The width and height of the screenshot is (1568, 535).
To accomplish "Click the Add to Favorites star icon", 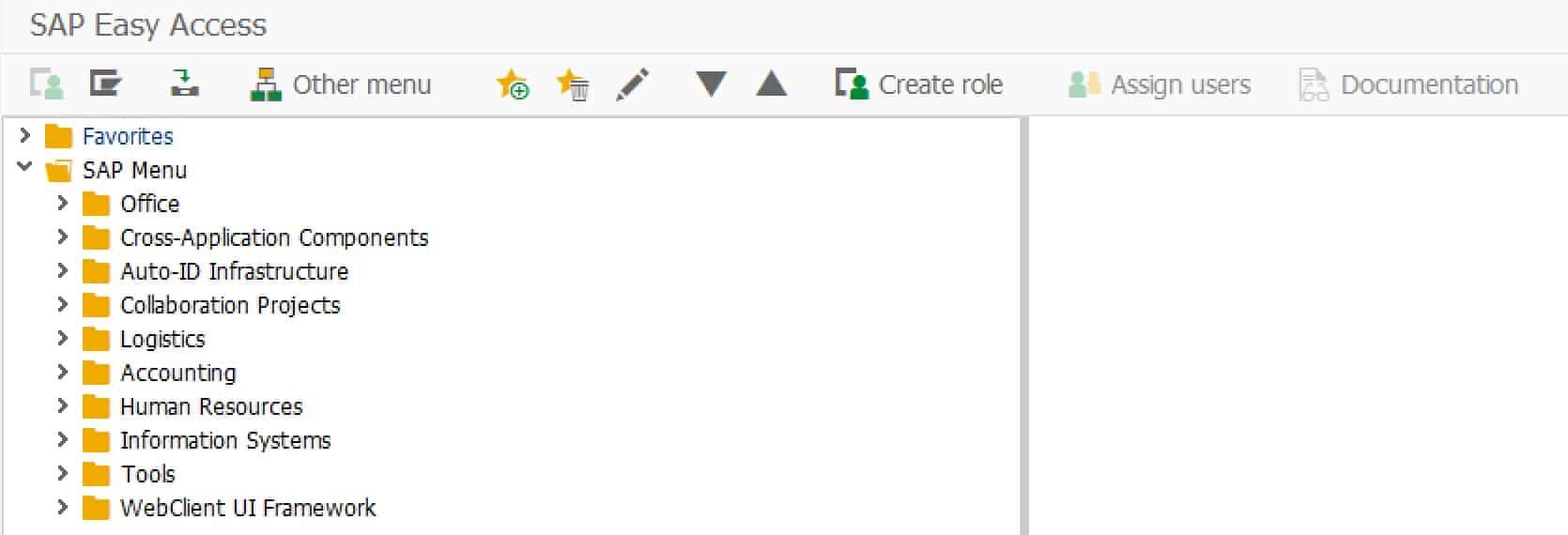I will point(513,84).
